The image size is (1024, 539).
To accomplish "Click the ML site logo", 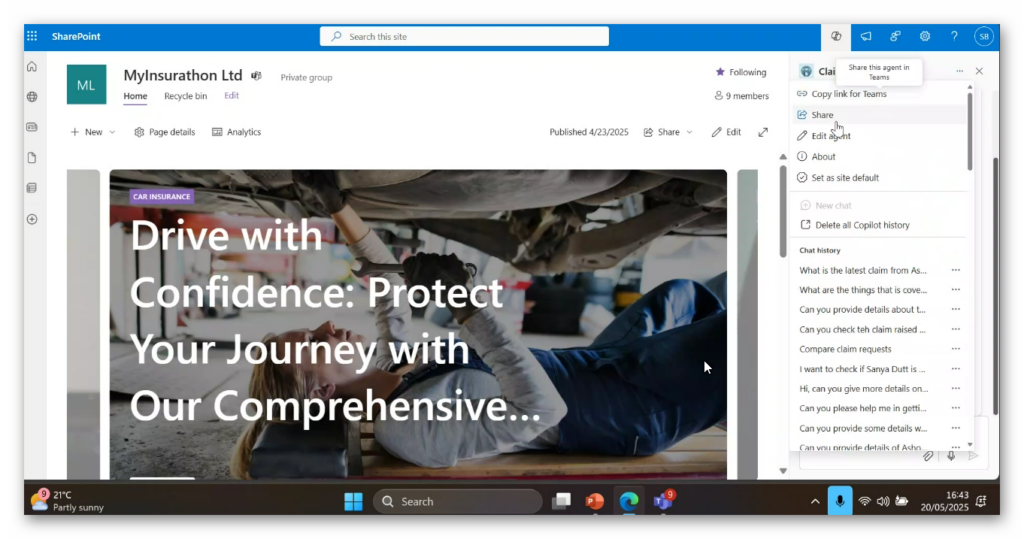I will [x=86, y=84].
